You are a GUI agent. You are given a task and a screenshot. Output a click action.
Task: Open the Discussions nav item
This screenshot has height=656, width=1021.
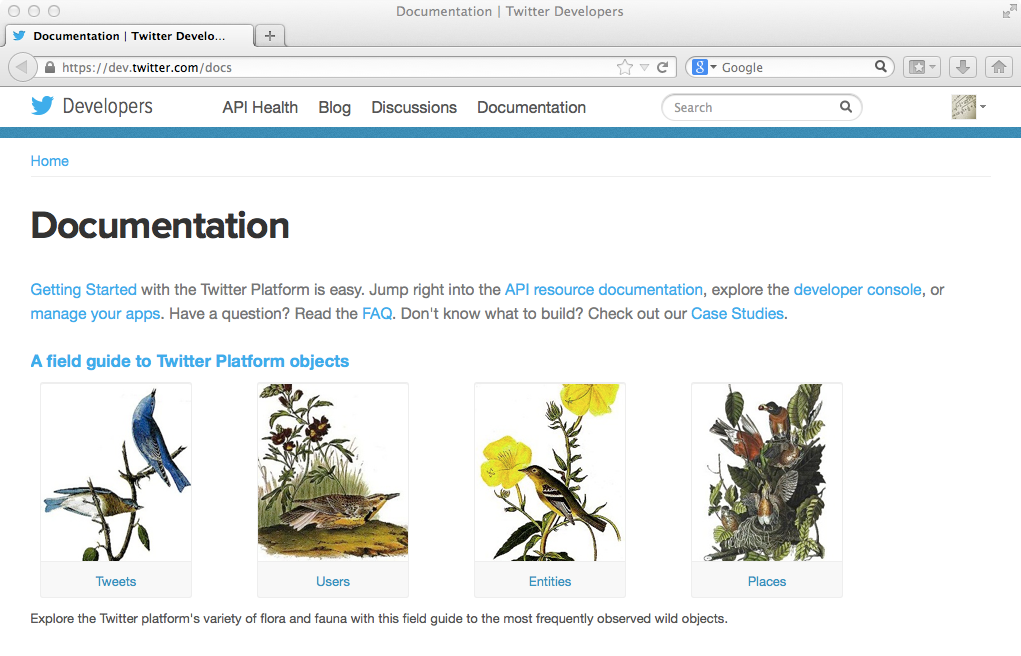pyautogui.click(x=414, y=107)
